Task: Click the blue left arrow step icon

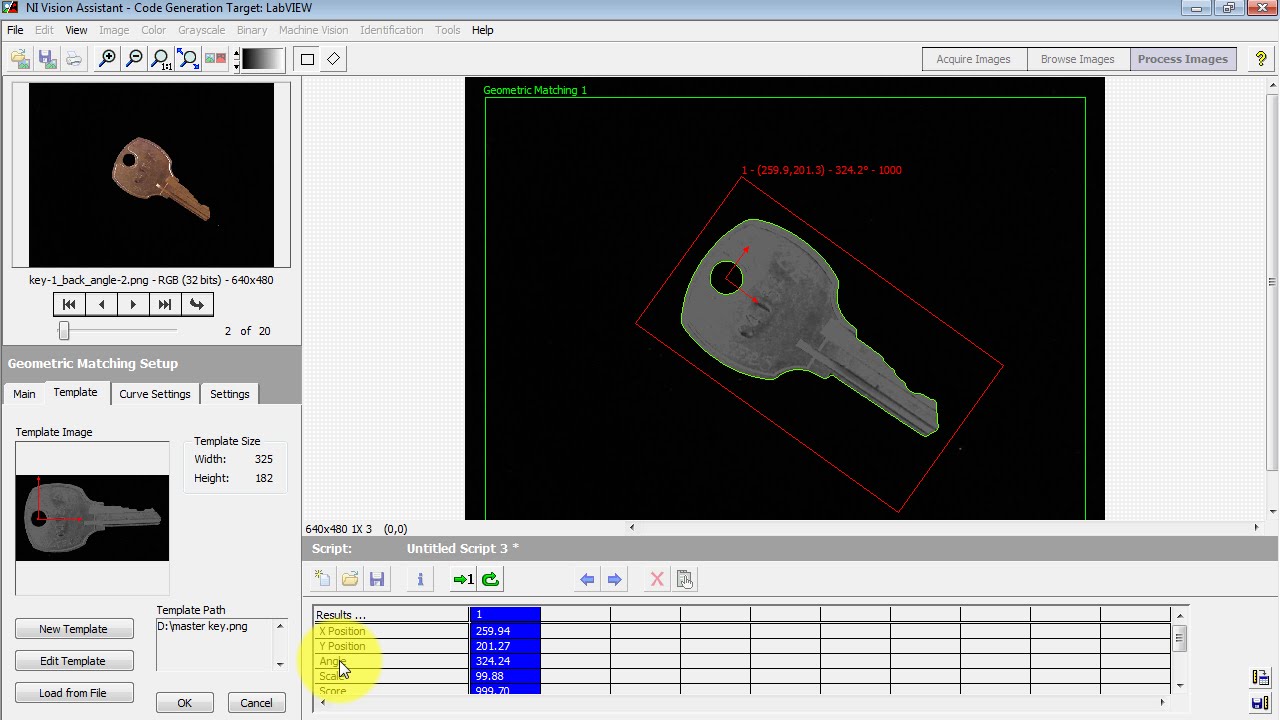Action: pyautogui.click(x=587, y=579)
